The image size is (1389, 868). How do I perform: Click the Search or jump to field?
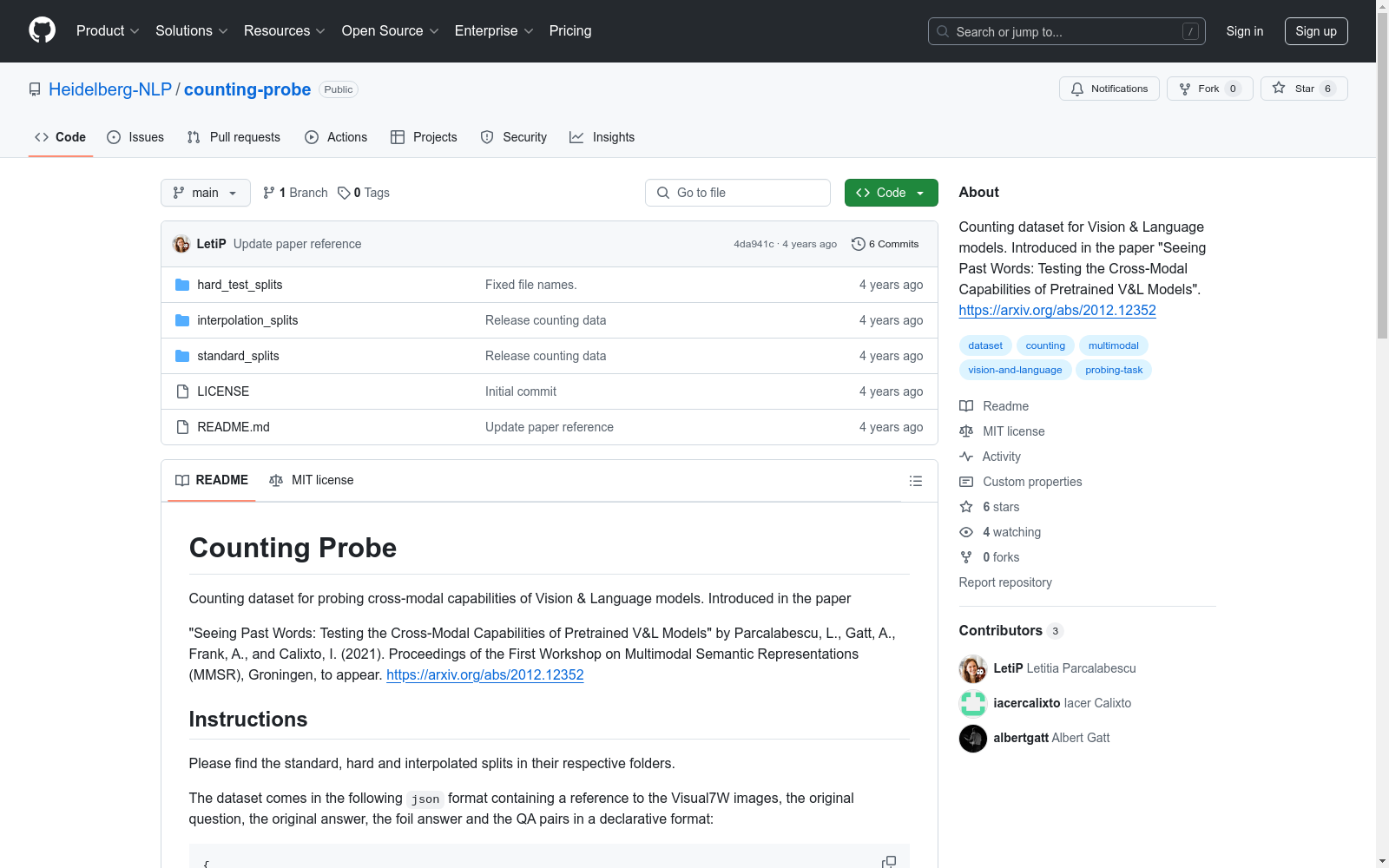(x=1067, y=31)
